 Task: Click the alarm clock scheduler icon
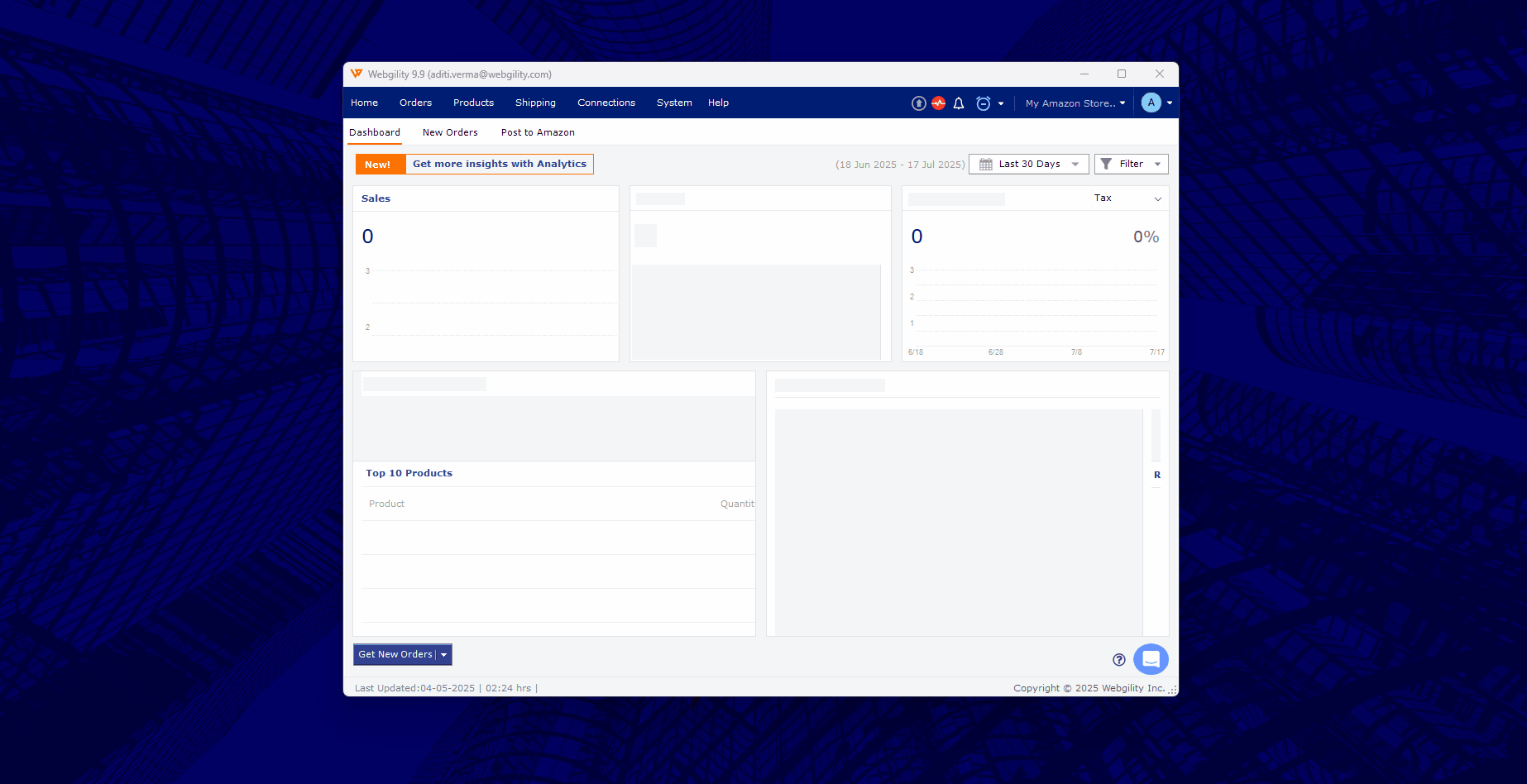[983, 103]
